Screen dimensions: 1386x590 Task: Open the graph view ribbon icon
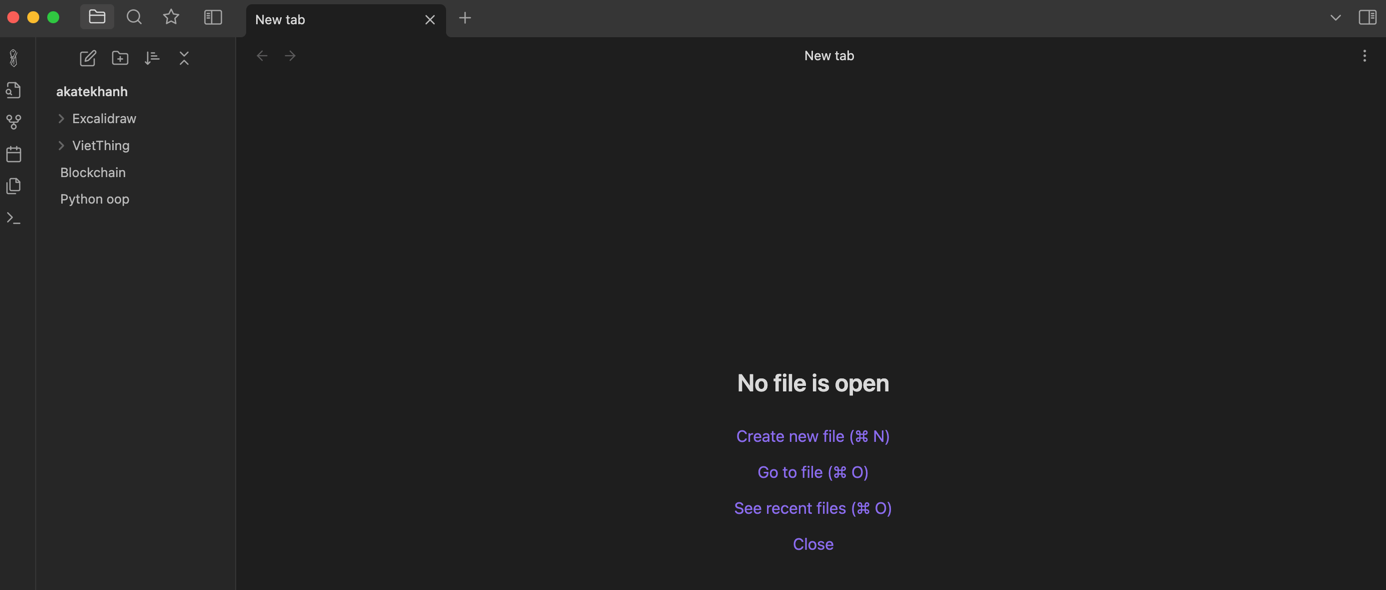(x=14, y=122)
